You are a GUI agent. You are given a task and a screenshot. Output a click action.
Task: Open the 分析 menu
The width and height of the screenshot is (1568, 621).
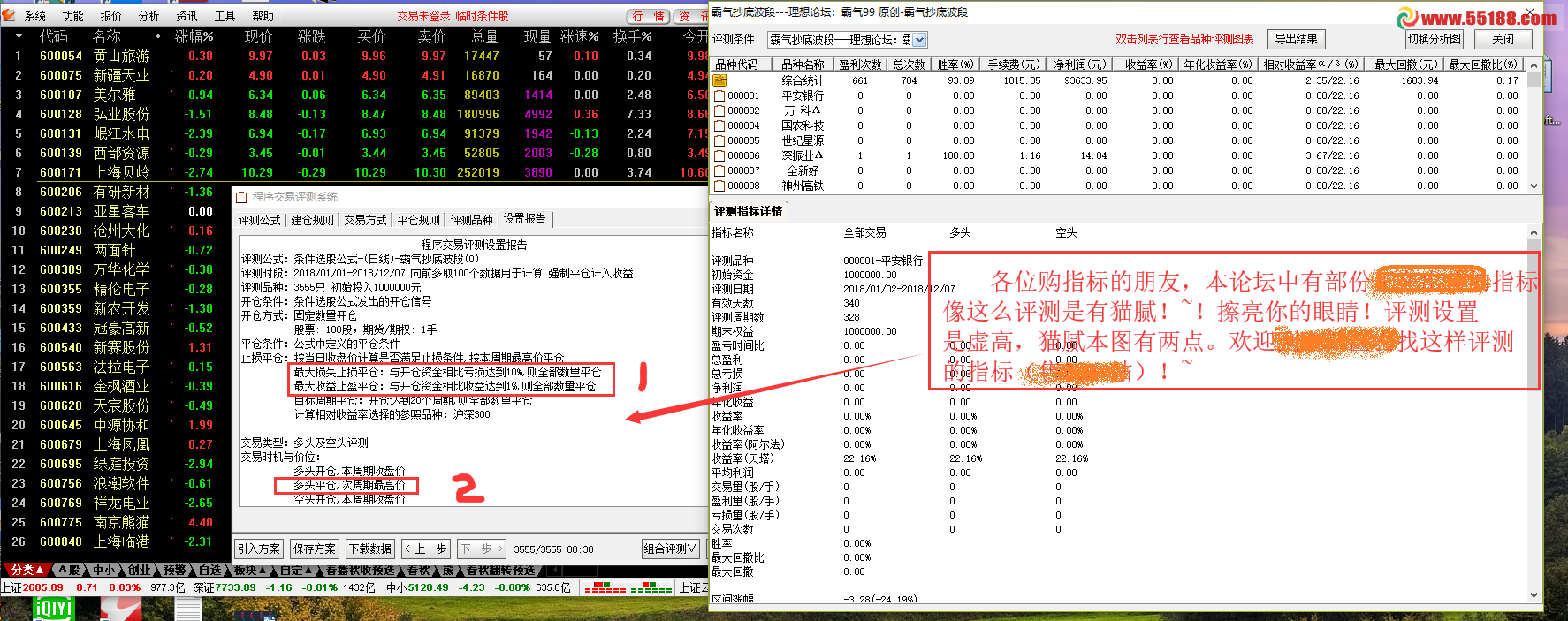[148, 16]
